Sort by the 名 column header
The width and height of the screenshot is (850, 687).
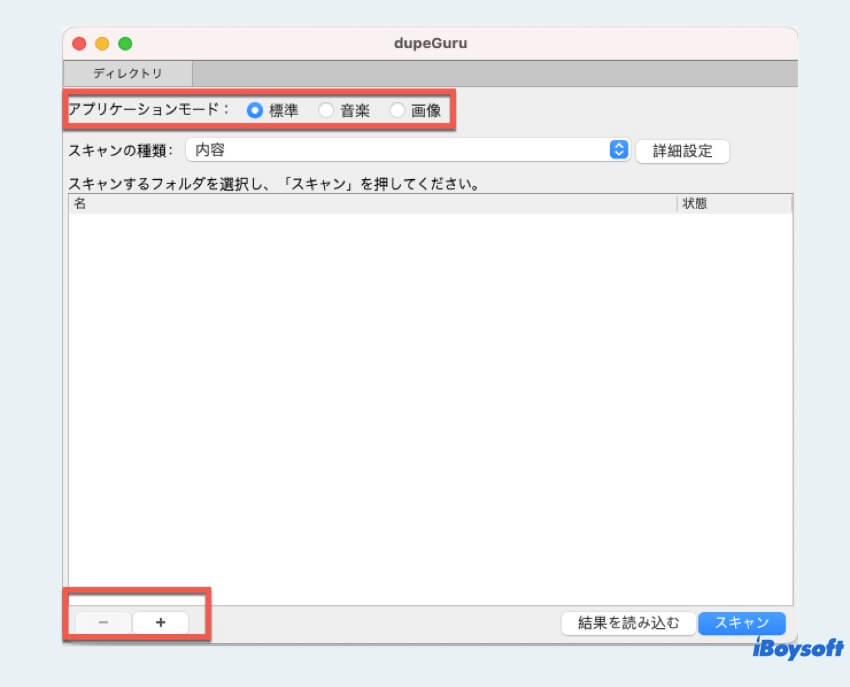[79, 203]
